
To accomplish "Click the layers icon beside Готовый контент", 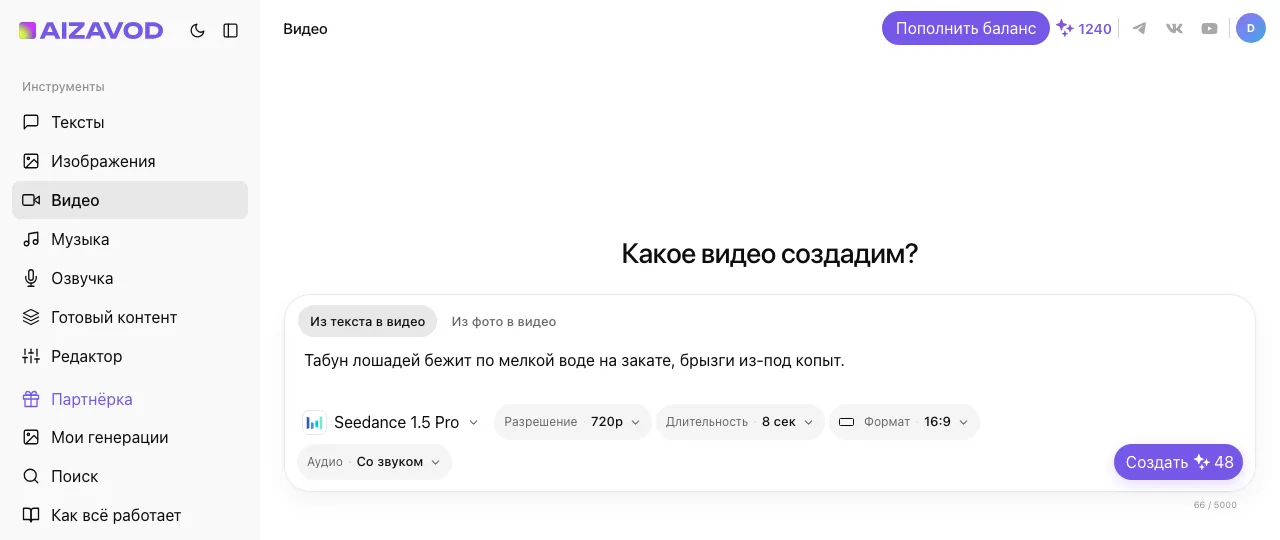I will 31,317.
